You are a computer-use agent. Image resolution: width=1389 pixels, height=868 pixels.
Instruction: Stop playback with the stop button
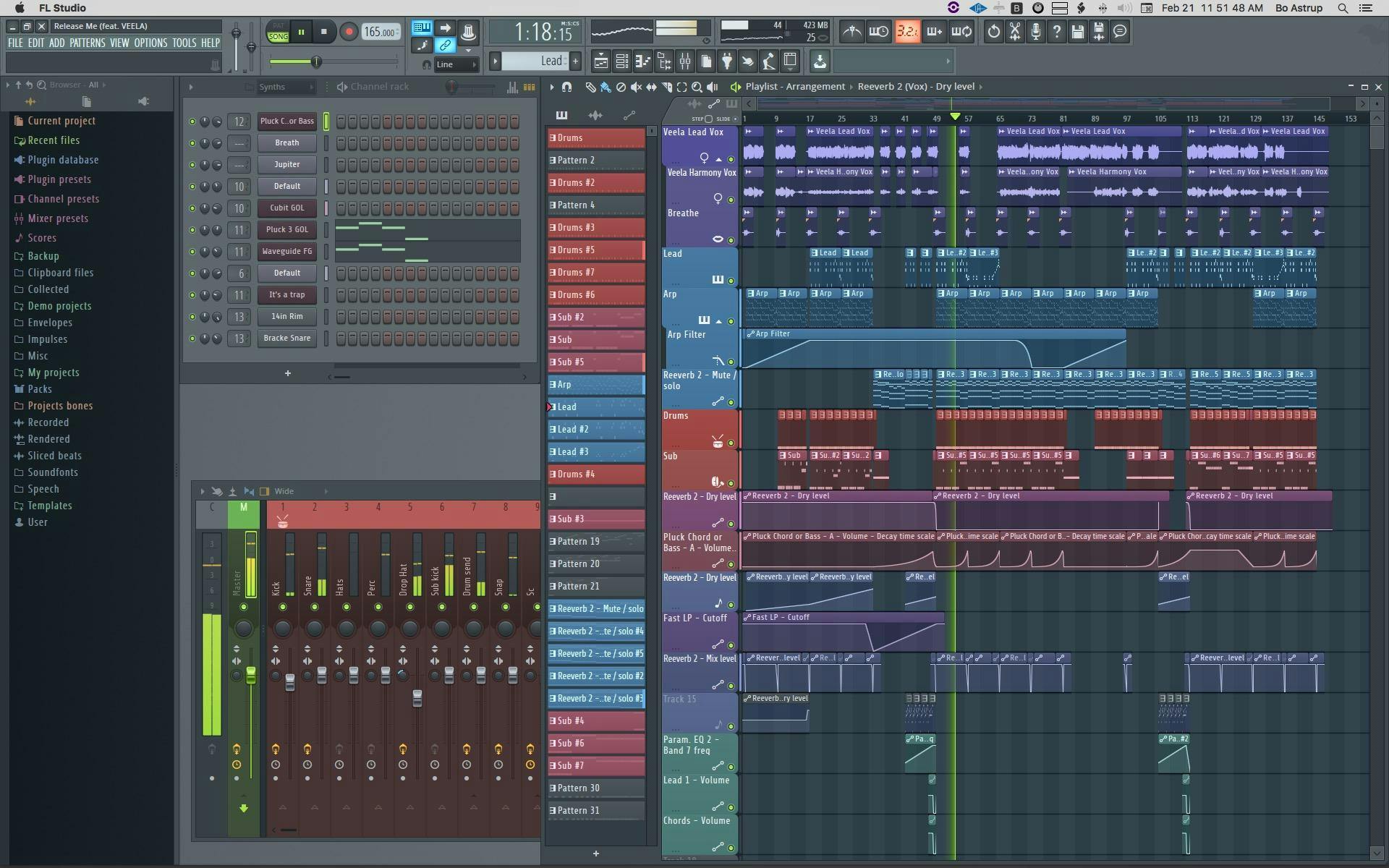[324, 32]
